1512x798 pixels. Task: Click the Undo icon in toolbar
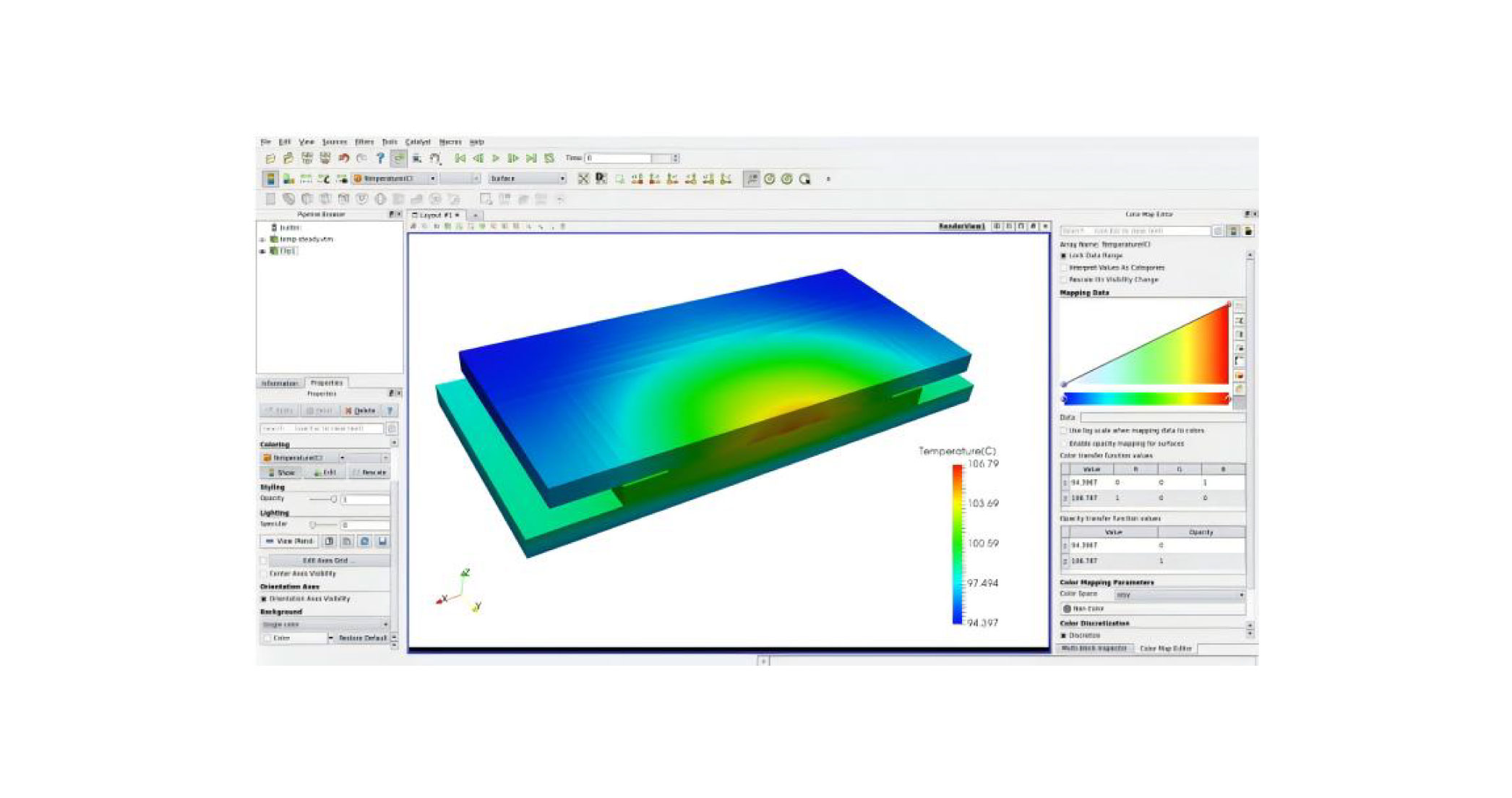point(344,158)
